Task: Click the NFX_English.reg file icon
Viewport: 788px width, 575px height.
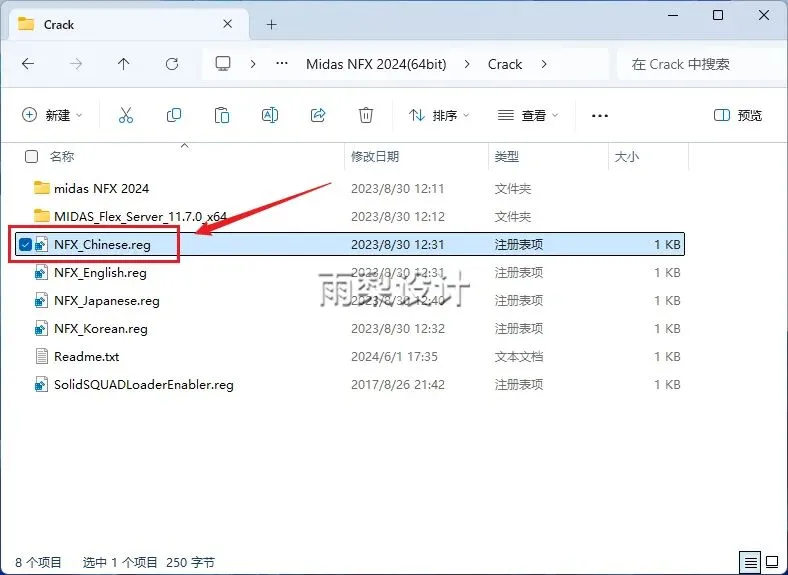Action: (x=41, y=272)
